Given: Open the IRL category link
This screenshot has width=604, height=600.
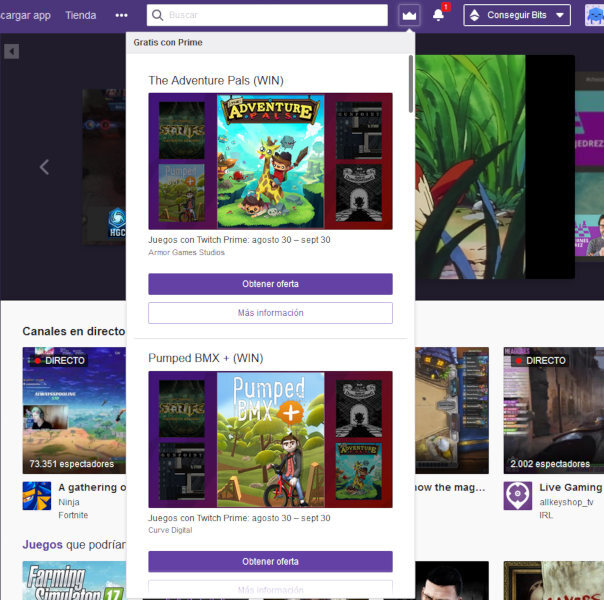Looking at the screenshot, I should coord(546,515).
